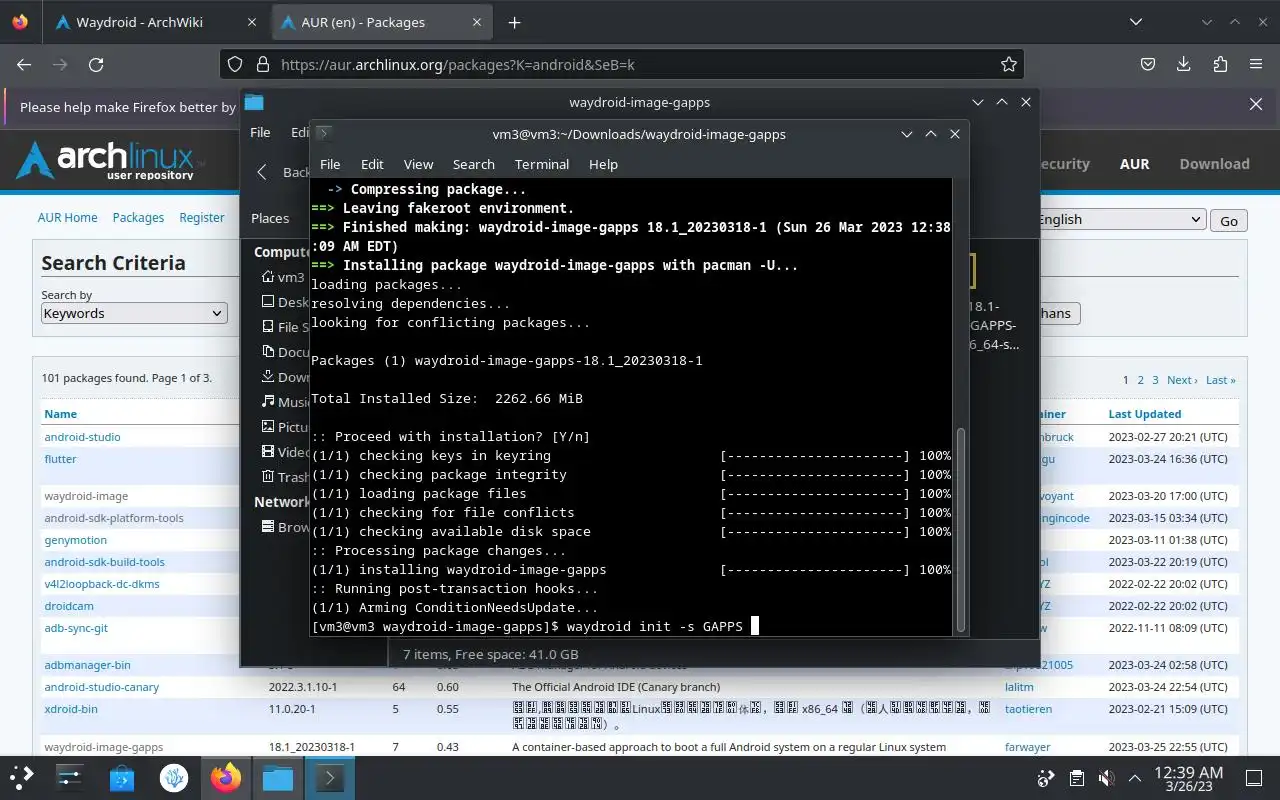
Task: Bookmark this page with star icon
Action: (x=1009, y=64)
